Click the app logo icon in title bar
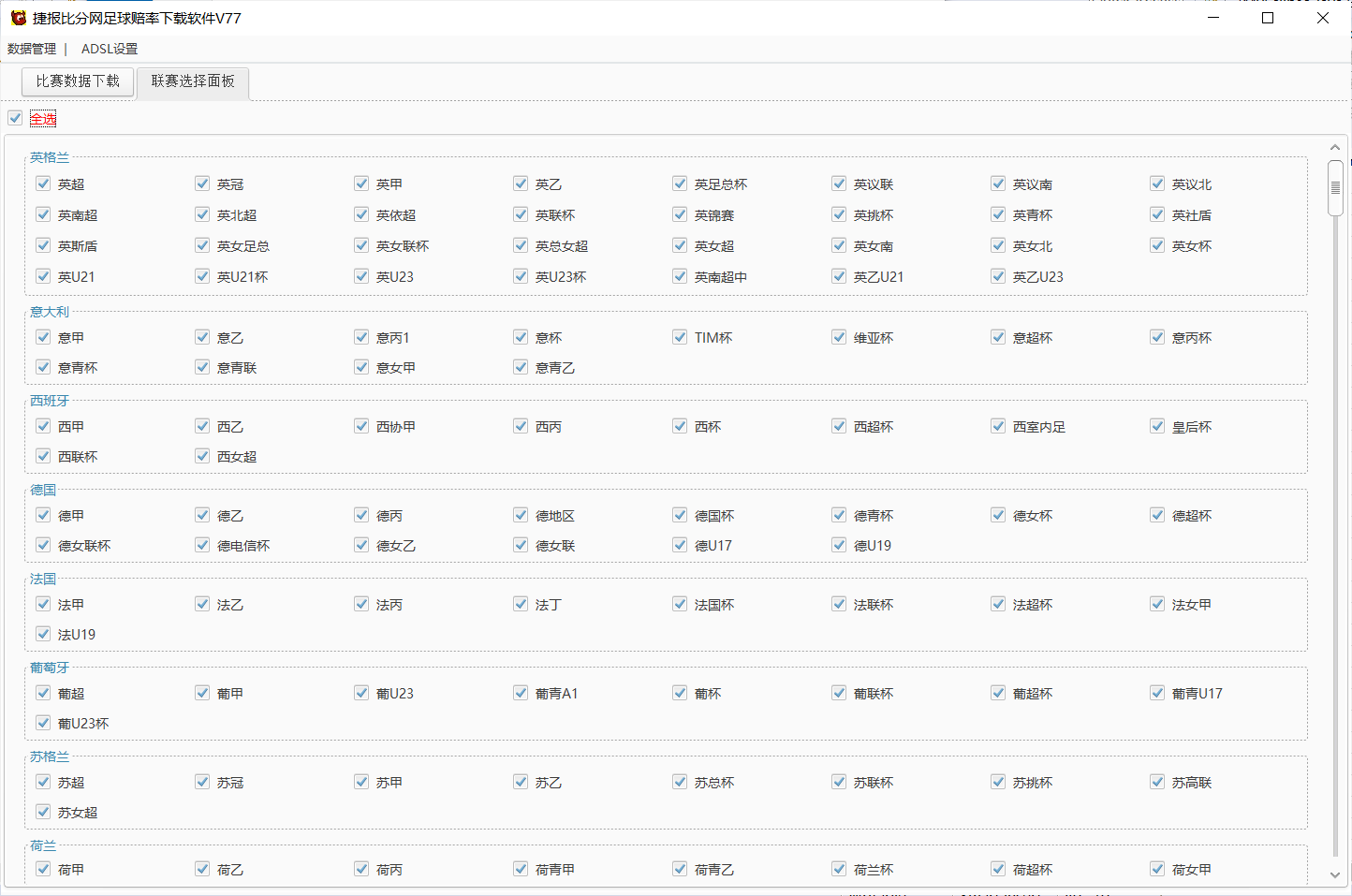This screenshot has width=1352, height=896. (18, 18)
